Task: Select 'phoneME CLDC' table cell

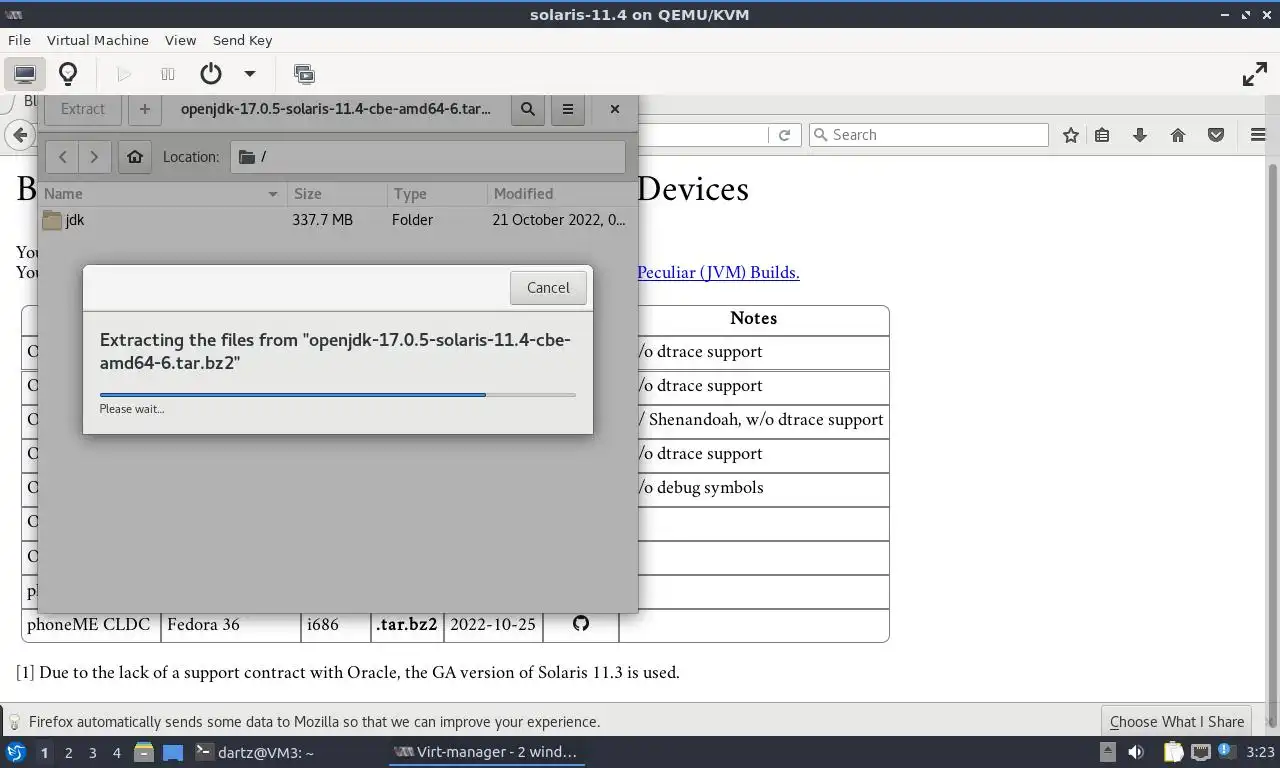Action: tap(90, 624)
